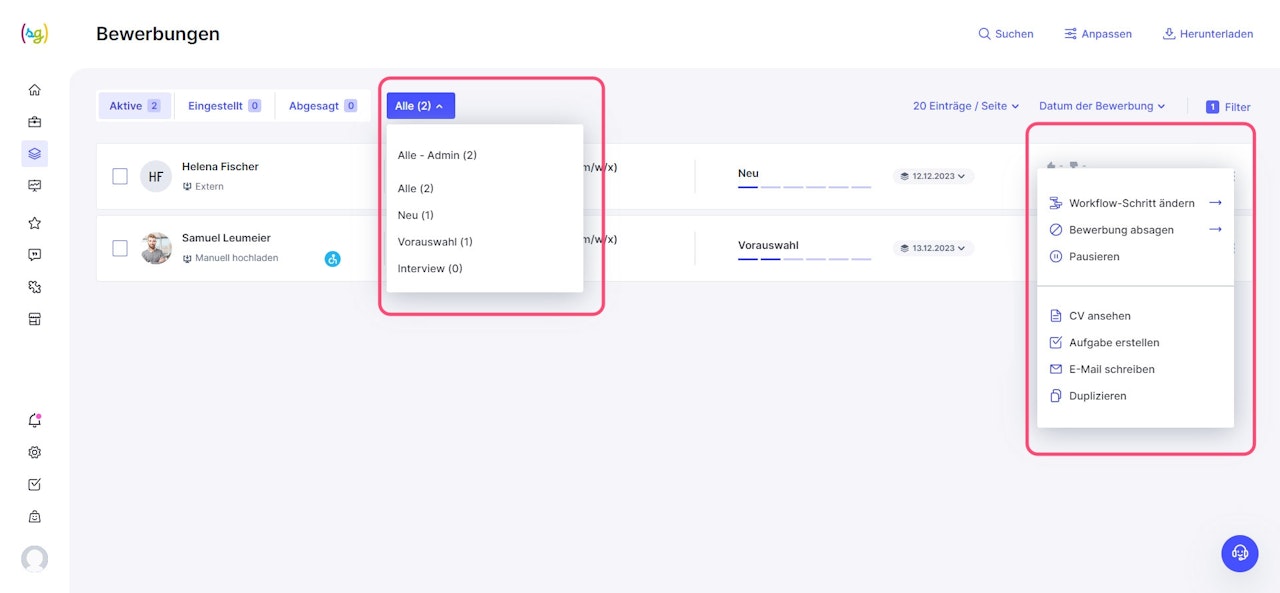Image resolution: width=1280 pixels, height=593 pixels.
Task: Open the settings gear icon
Action: click(x=35, y=453)
